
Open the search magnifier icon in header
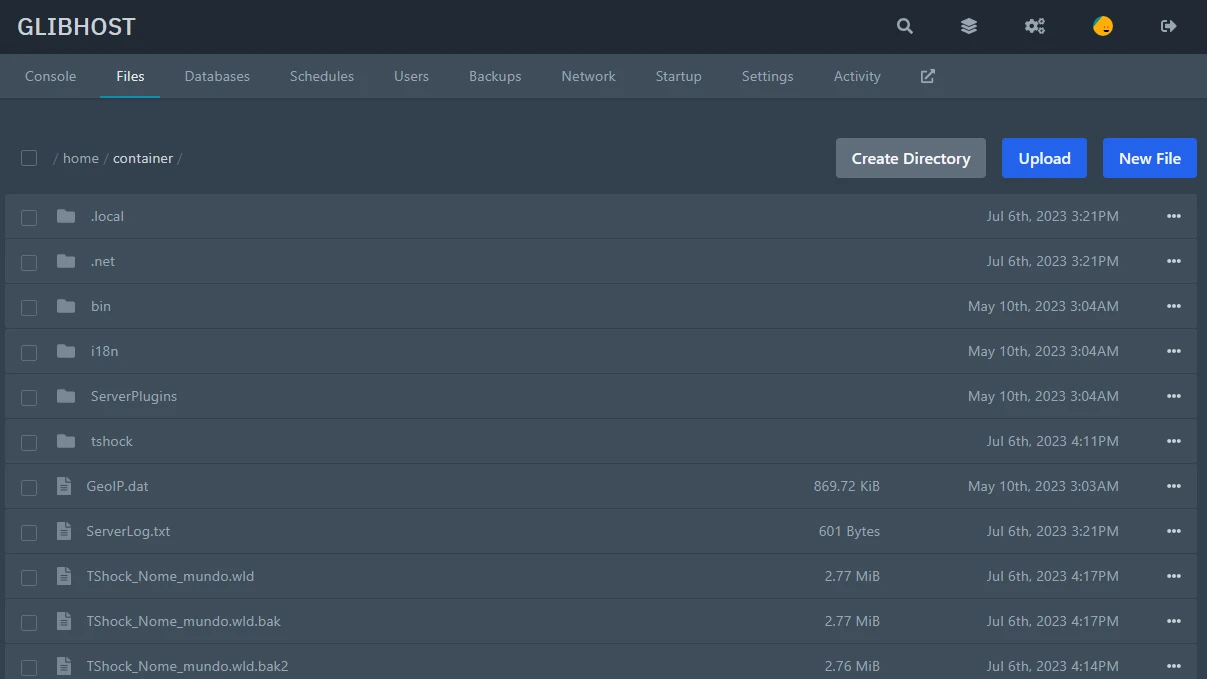coord(905,27)
